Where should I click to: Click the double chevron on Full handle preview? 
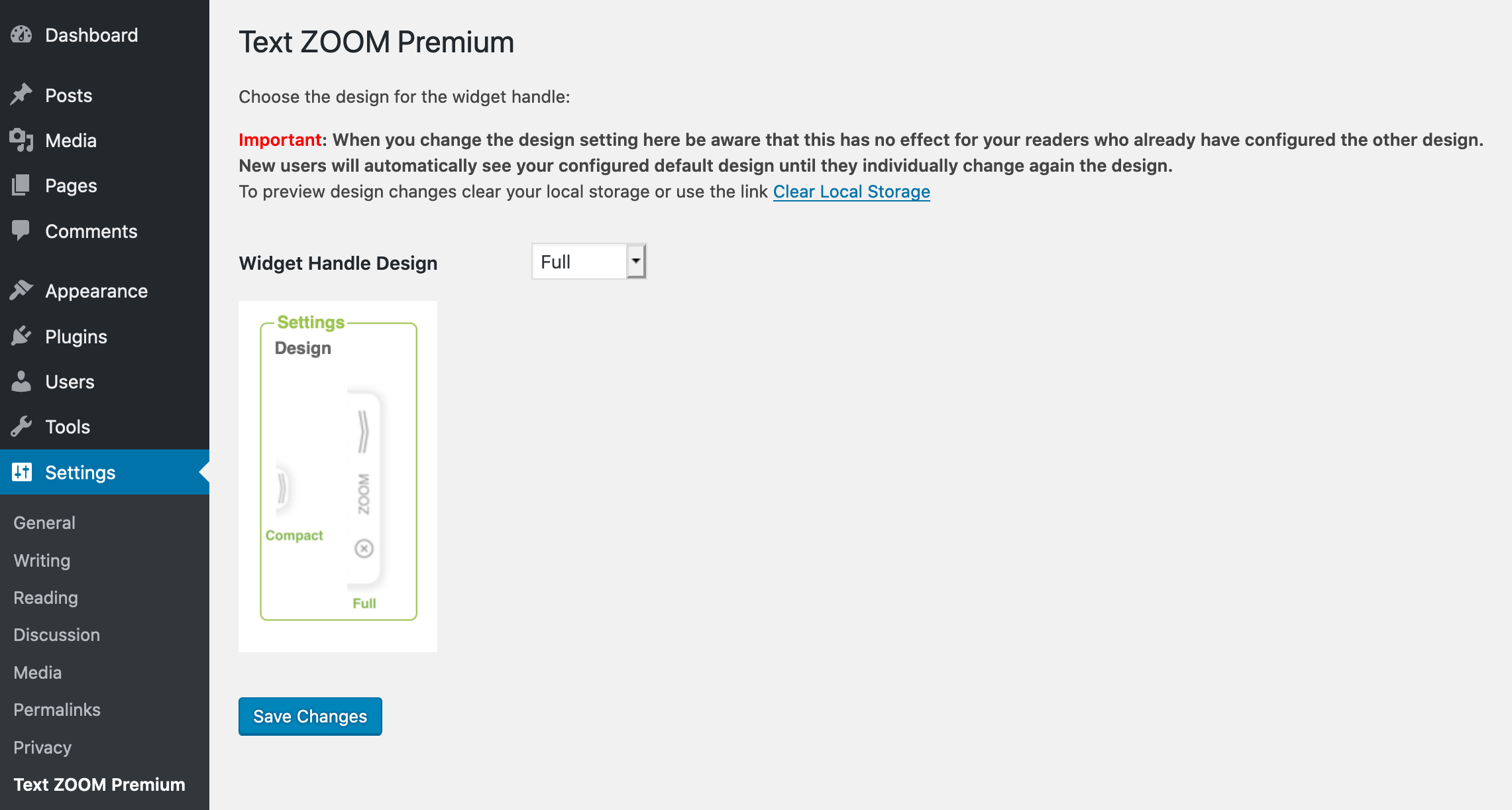363,432
